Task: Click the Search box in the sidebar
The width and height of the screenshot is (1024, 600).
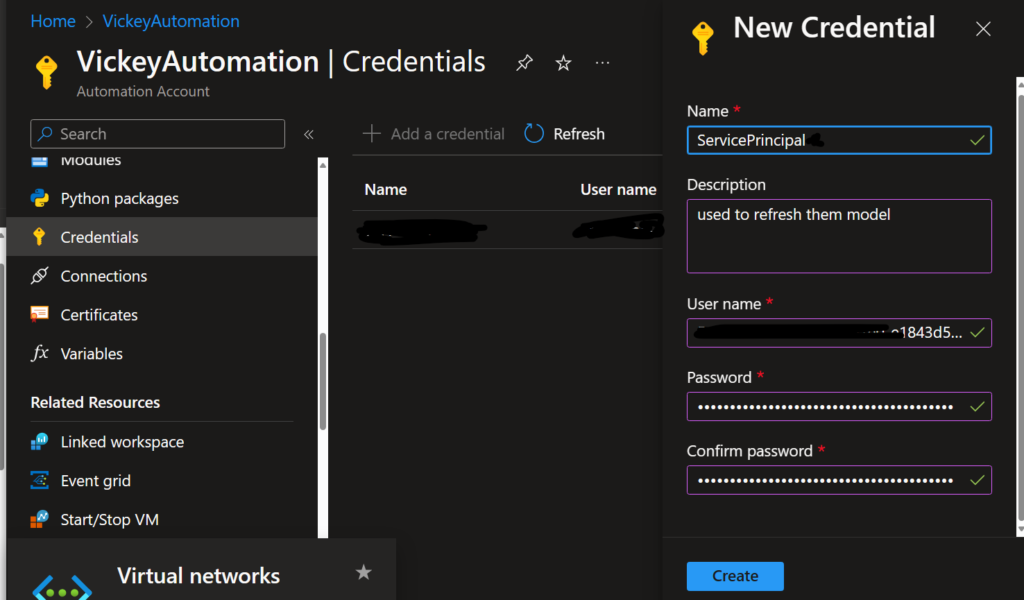Action: coord(157,134)
